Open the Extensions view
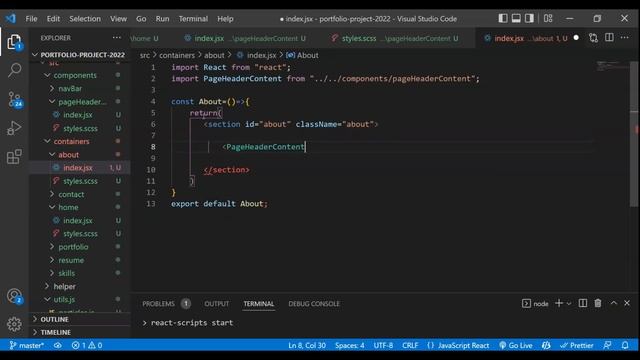The image size is (640, 360). (x=14, y=156)
